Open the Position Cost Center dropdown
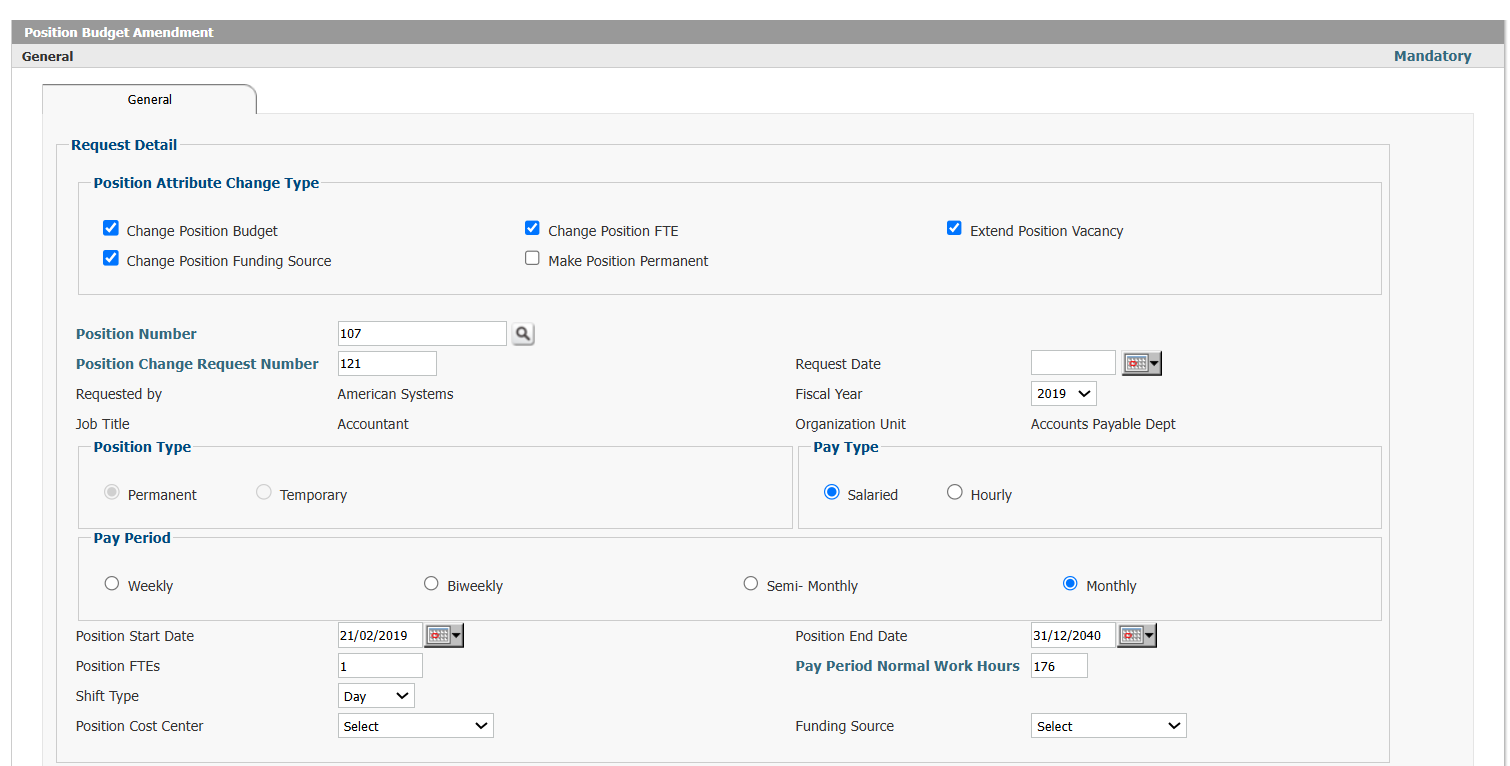Screen dimensions: 1510x766 [x=415, y=725]
